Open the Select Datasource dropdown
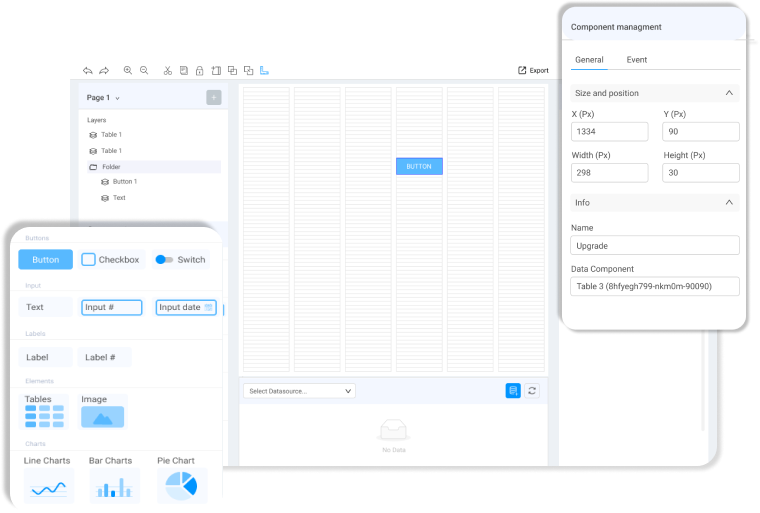The image size is (760, 513). pyautogui.click(x=298, y=391)
